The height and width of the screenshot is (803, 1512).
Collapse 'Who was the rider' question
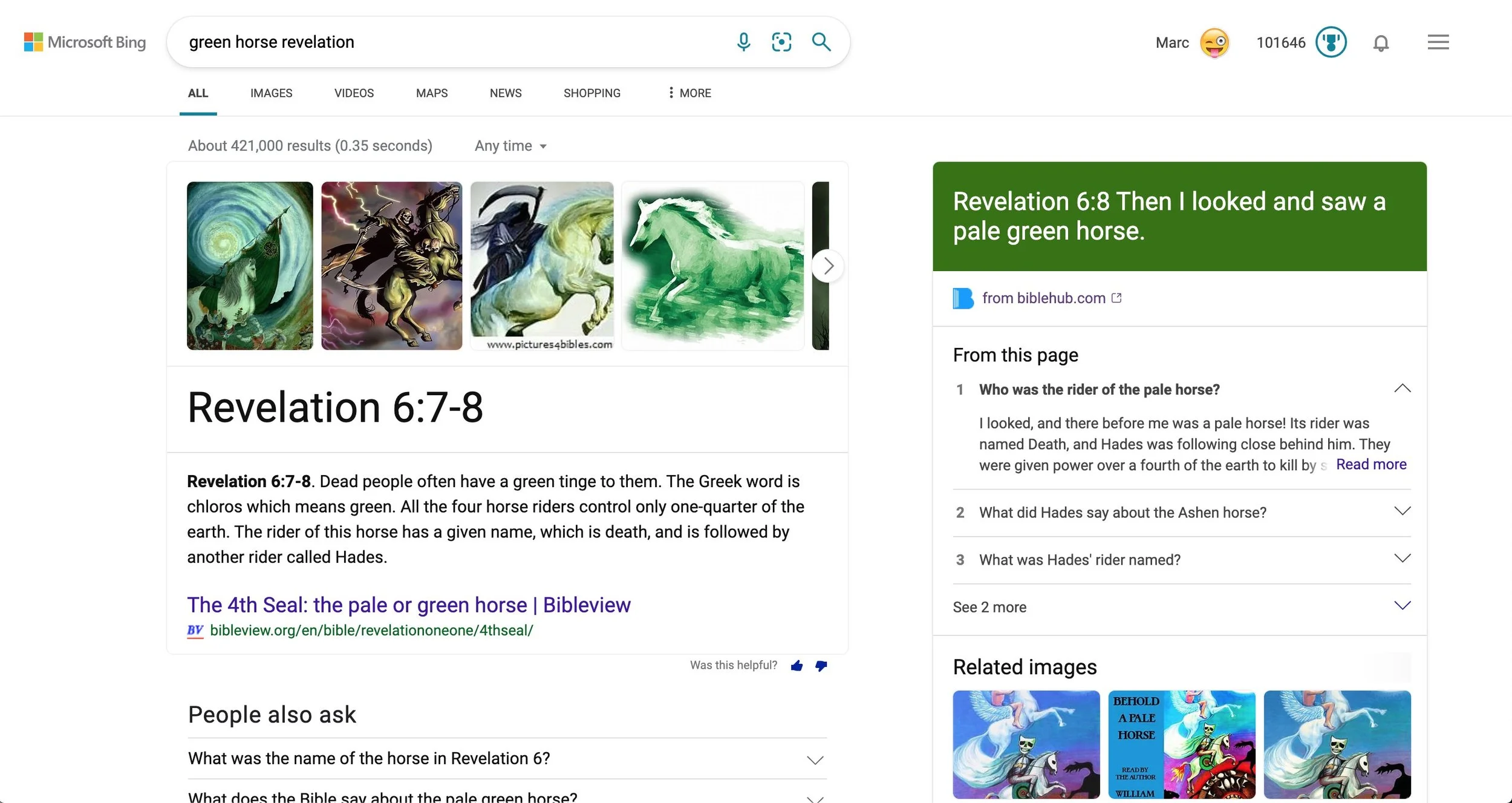[1402, 388]
